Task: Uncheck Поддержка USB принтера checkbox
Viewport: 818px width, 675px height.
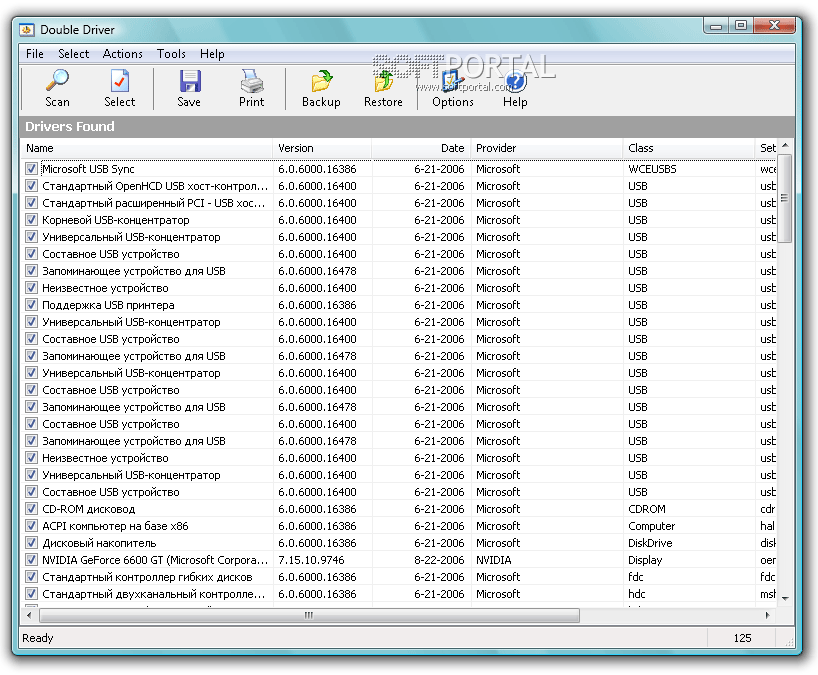Action: (31, 305)
